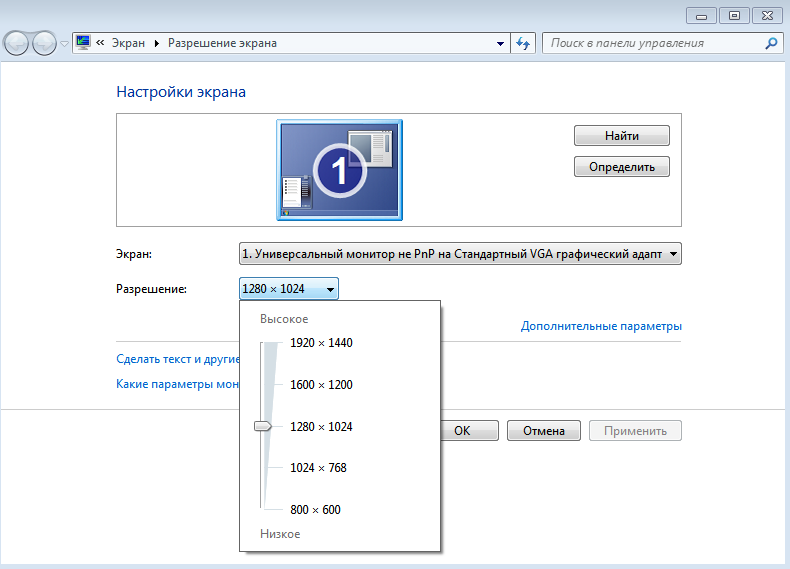The width and height of the screenshot is (790, 569).
Task: Click the 1280 × 1024 resolution label in list
Action: click(x=321, y=427)
